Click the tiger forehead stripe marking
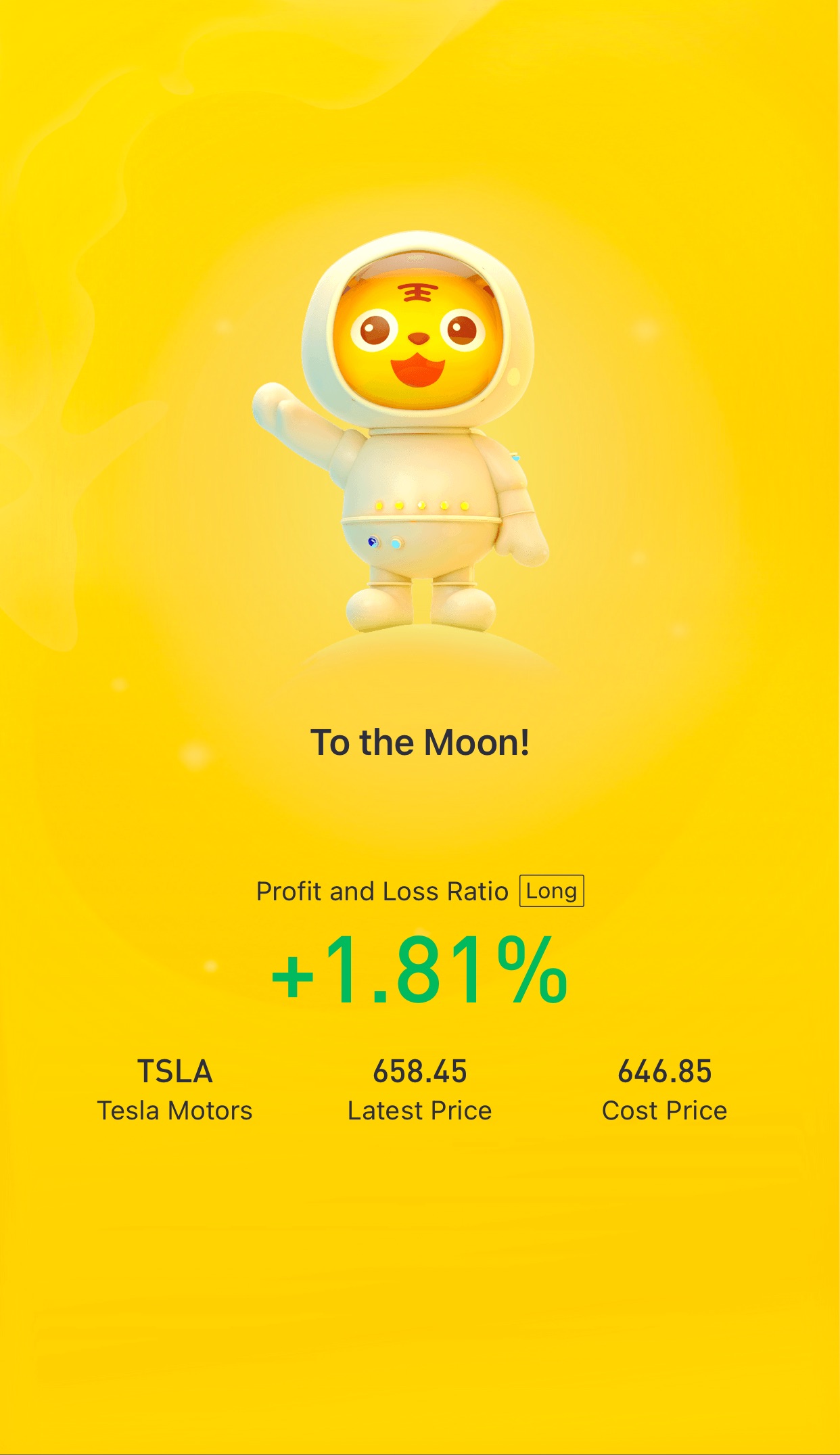Screen dimensions: 840x1455 click(x=417, y=292)
